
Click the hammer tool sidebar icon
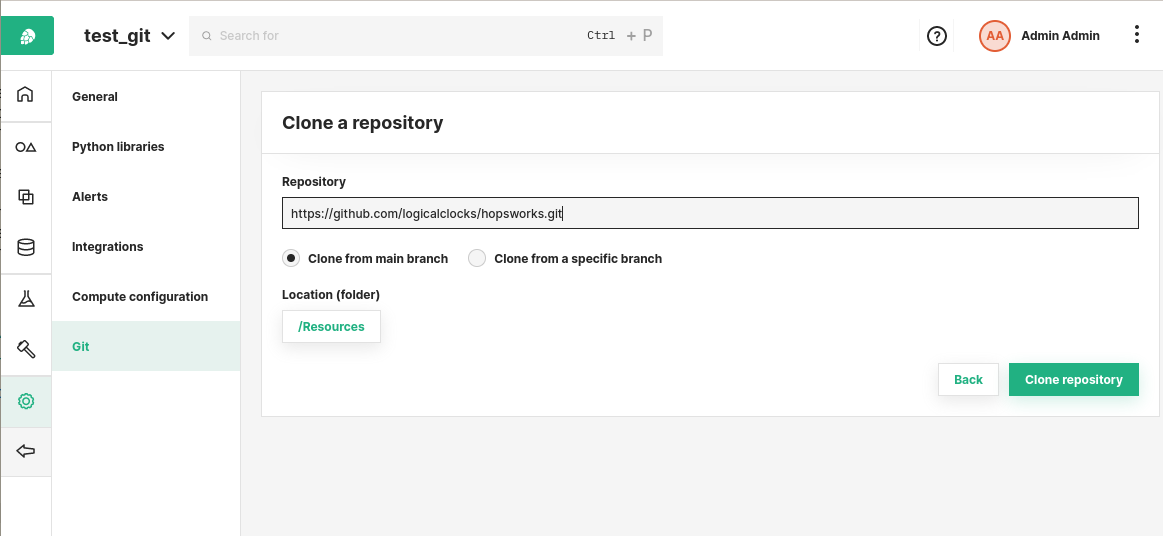click(x=26, y=349)
